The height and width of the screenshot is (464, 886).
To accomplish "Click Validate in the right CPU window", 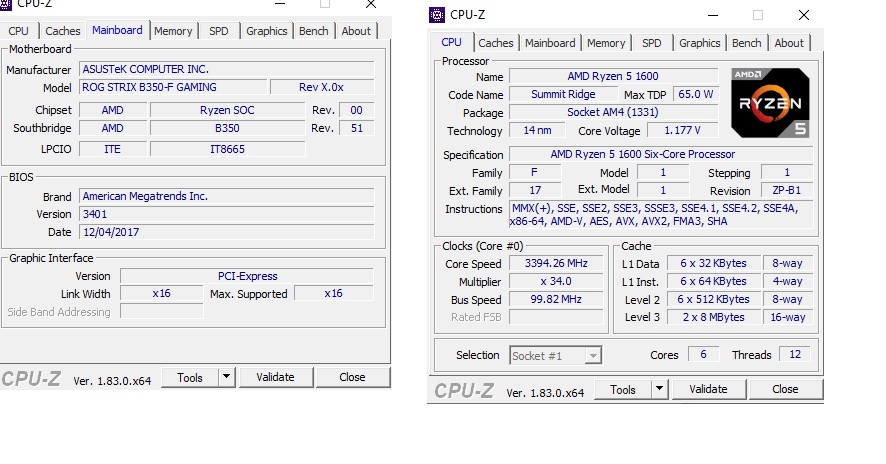I will tap(708, 389).
